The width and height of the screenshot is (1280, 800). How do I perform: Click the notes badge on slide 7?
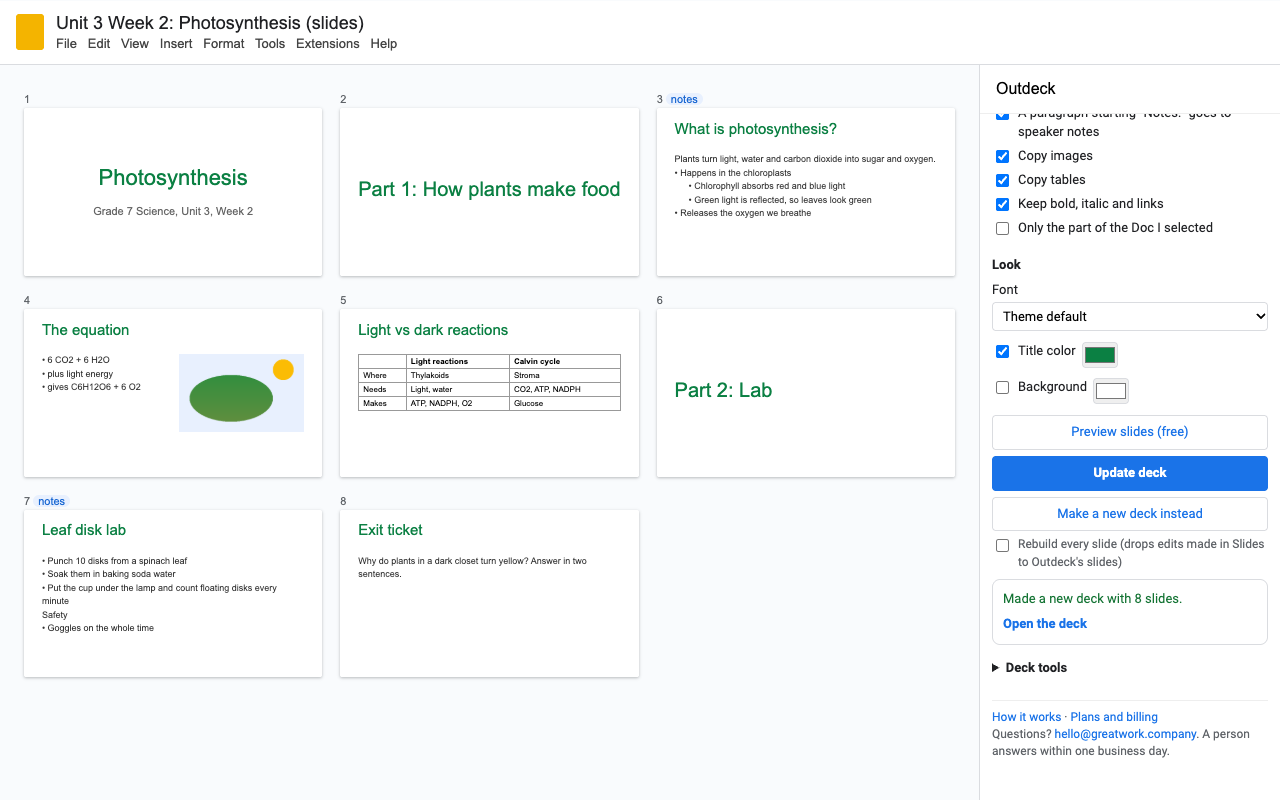coord(51,501)
